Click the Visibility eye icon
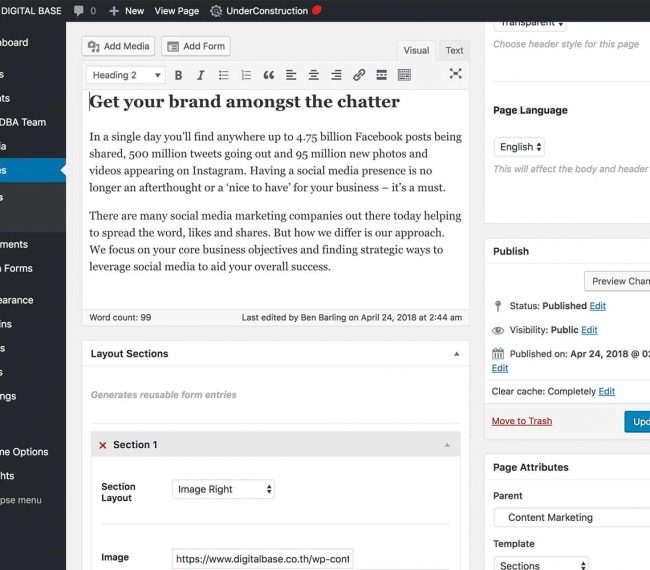The height and width of the screenshot is (570, 650). 498,330
